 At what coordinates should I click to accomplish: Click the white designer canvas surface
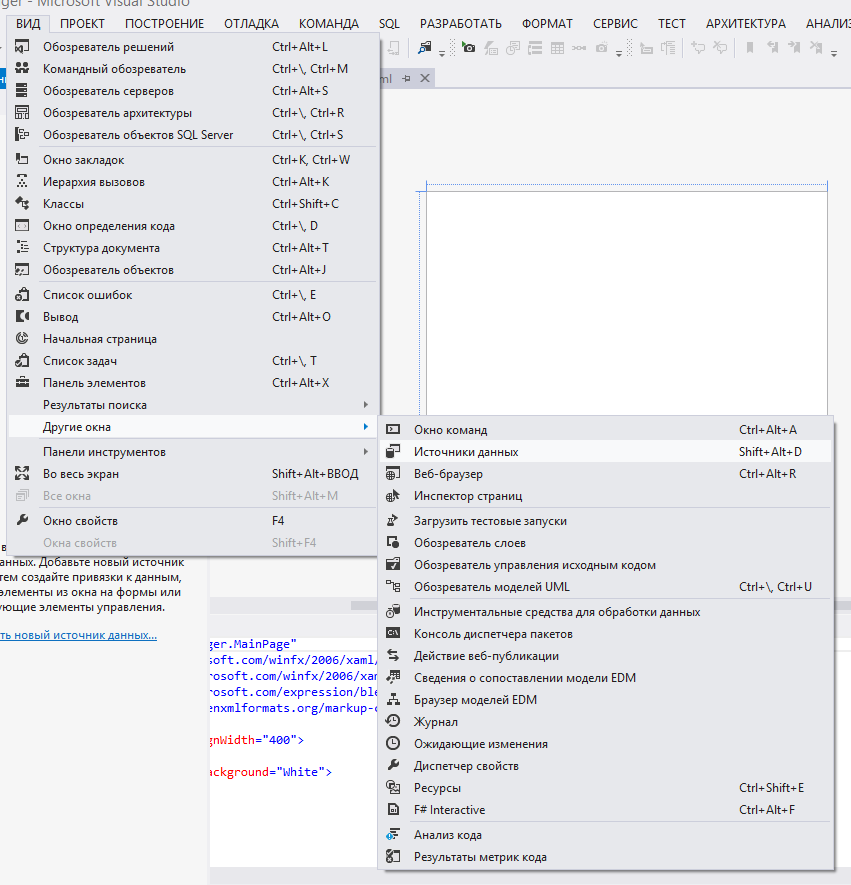(x=626, y=302)
